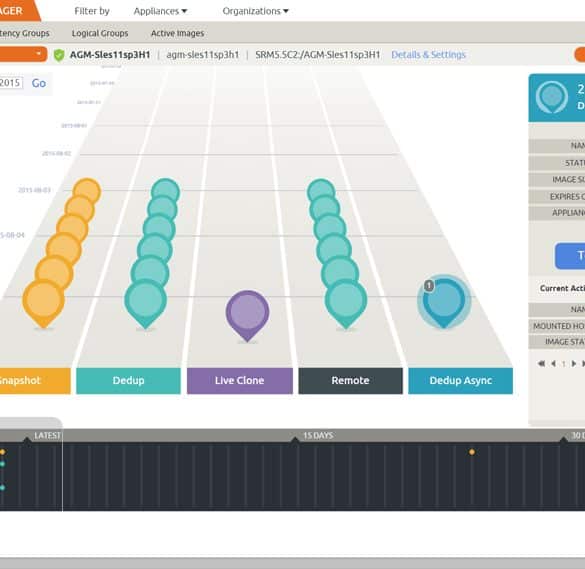Click the Go button next to the date
Image resolution: width=585 pixels, height=569 pixels.
pos(39,83)
